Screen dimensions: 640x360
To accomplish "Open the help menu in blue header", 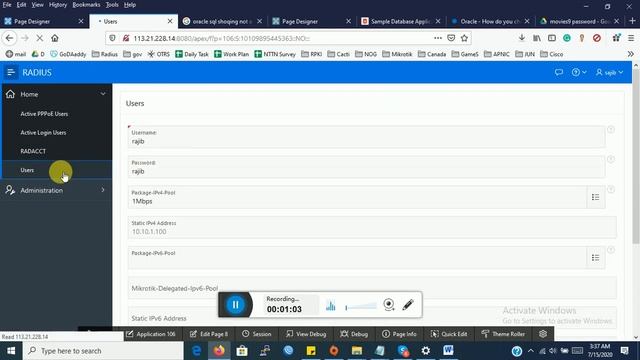I will [x=579, y=72].
